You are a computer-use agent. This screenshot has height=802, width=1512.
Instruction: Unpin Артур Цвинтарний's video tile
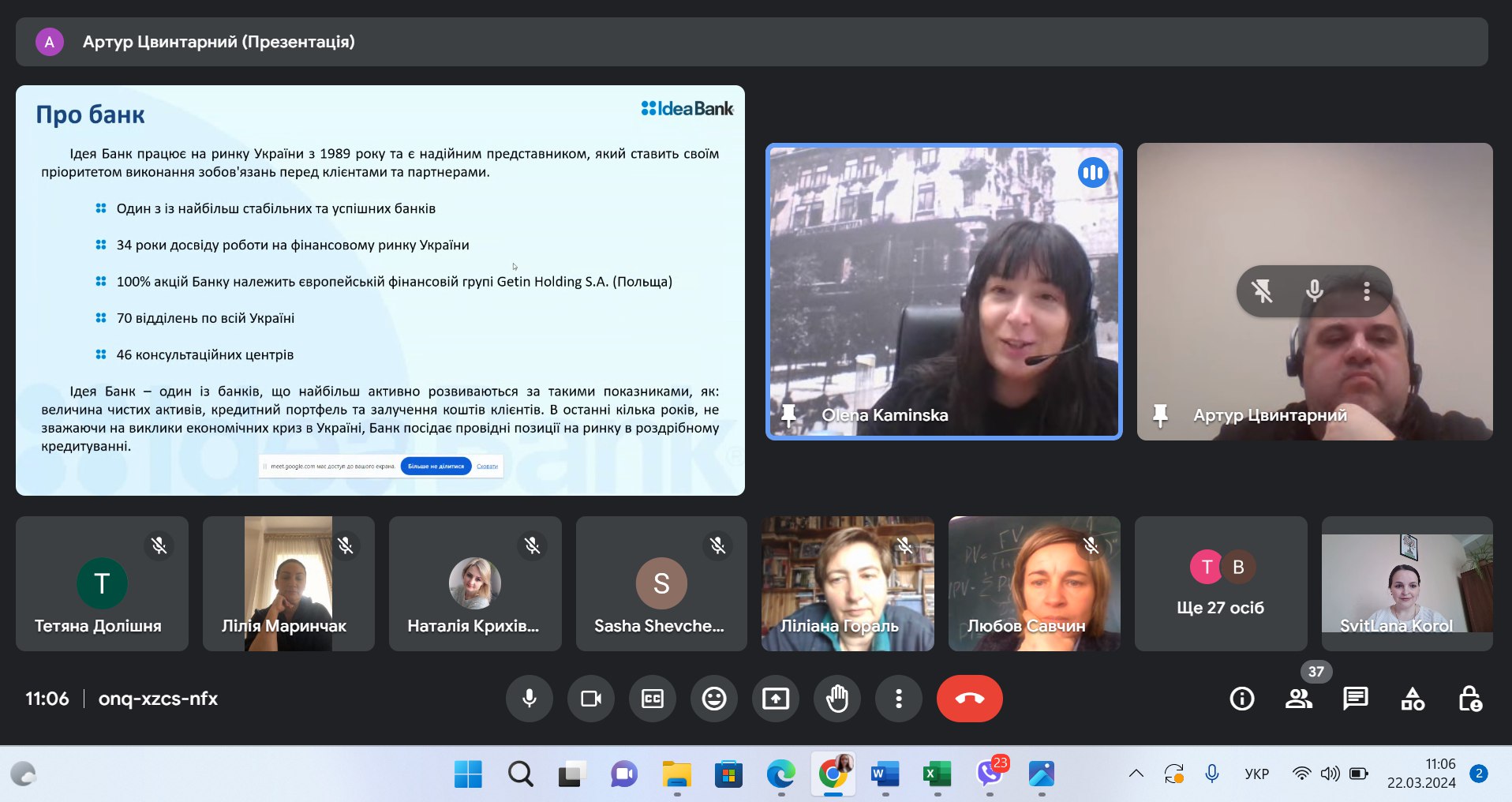point(1263,291)
